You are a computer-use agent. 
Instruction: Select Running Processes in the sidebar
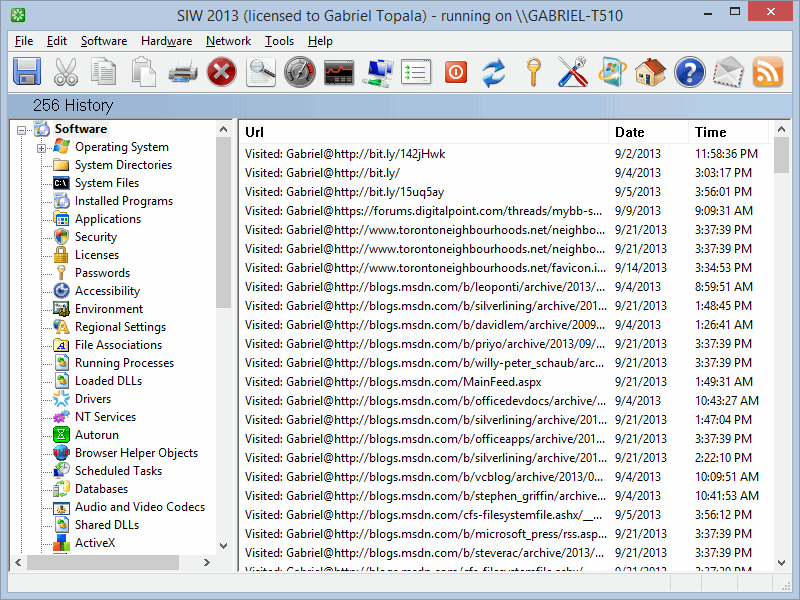click(x=124, y=363)
